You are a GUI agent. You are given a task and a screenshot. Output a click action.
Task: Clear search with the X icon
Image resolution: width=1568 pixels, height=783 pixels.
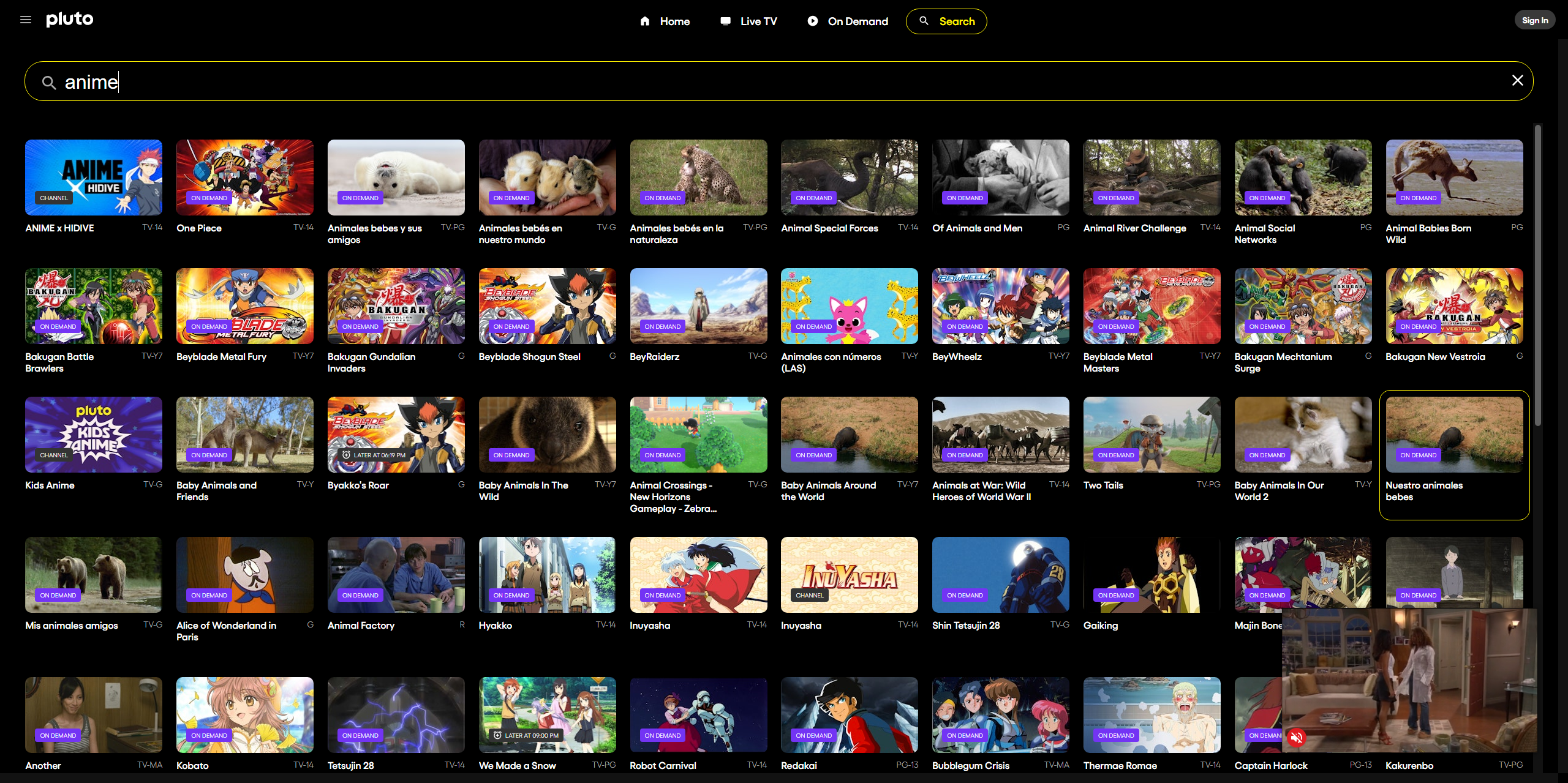(x=1517, y=81)
